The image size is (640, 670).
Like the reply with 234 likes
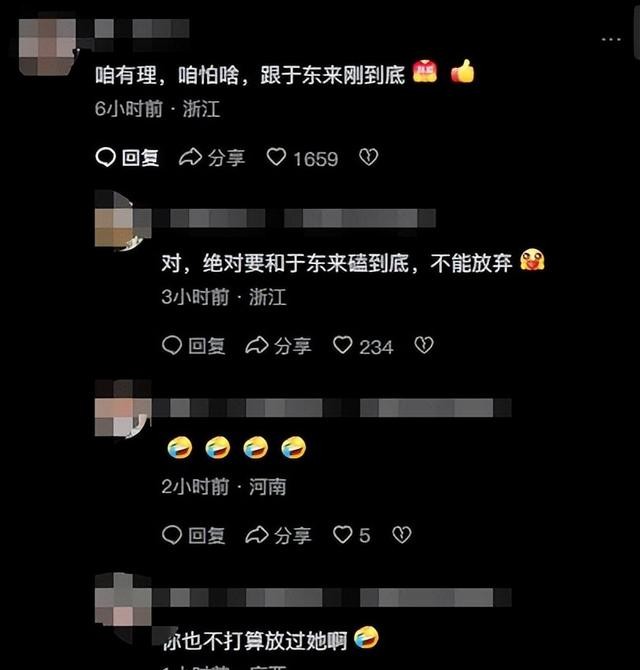[363, 346]
